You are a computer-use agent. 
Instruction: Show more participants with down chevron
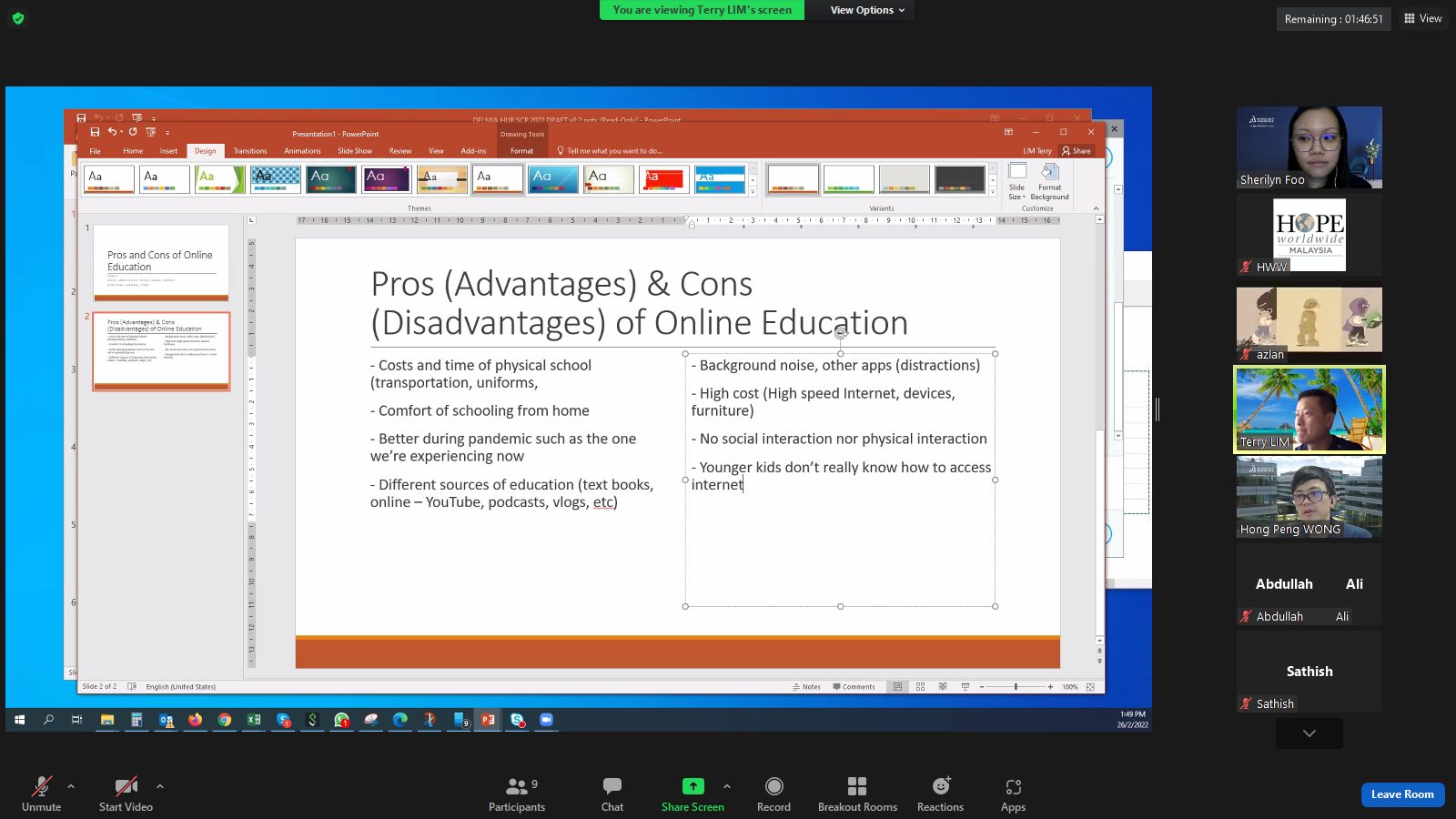pyautogui.click(x=1309, y=733)
